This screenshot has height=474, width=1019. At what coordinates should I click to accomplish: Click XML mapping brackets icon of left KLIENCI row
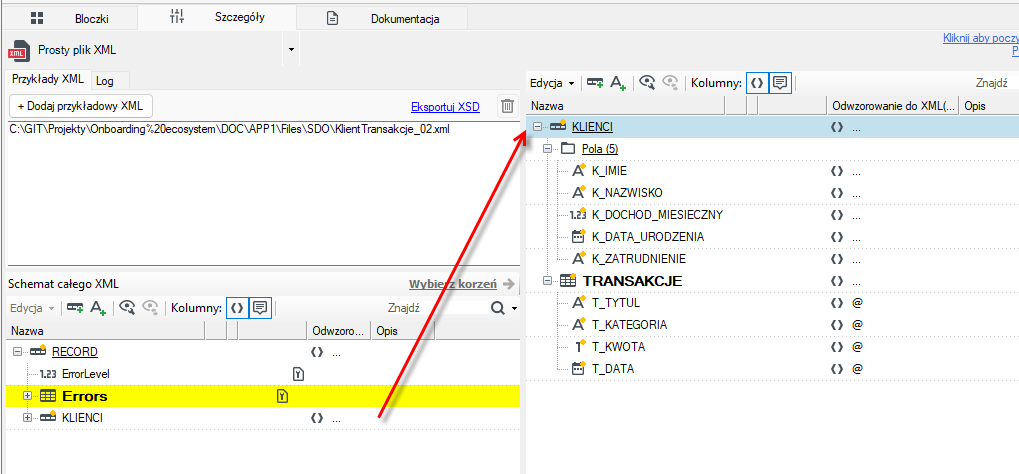[316, 418]
